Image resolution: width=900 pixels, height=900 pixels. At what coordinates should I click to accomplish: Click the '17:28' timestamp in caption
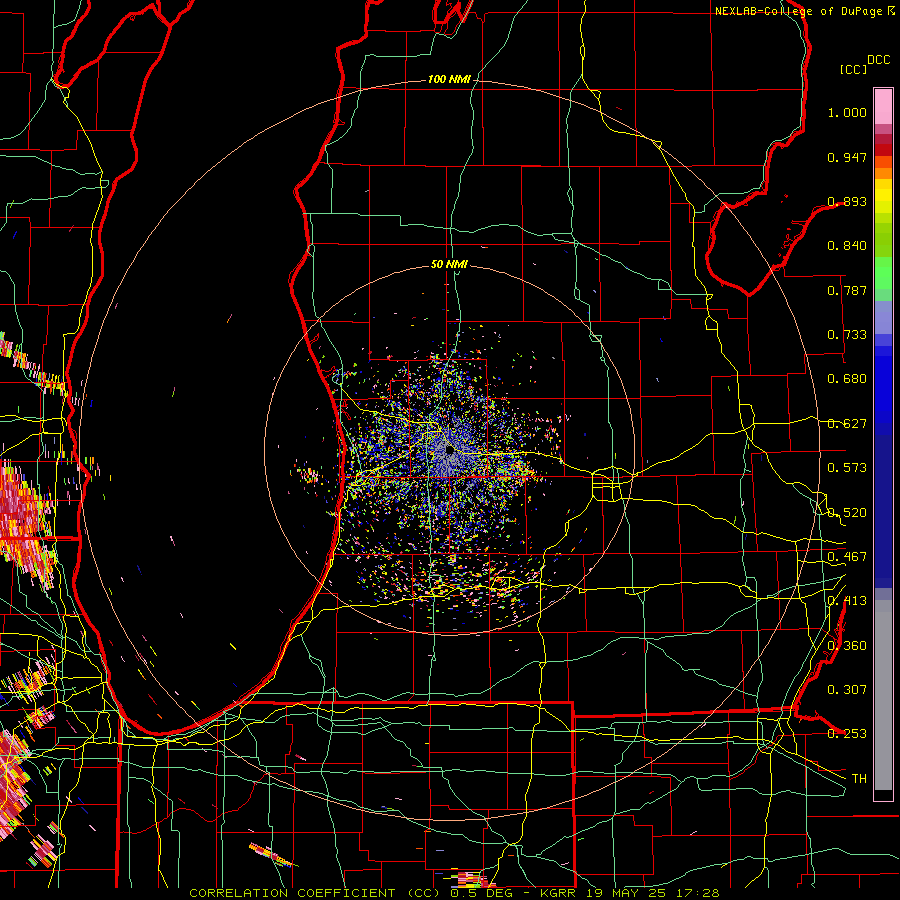coord(697,893)
